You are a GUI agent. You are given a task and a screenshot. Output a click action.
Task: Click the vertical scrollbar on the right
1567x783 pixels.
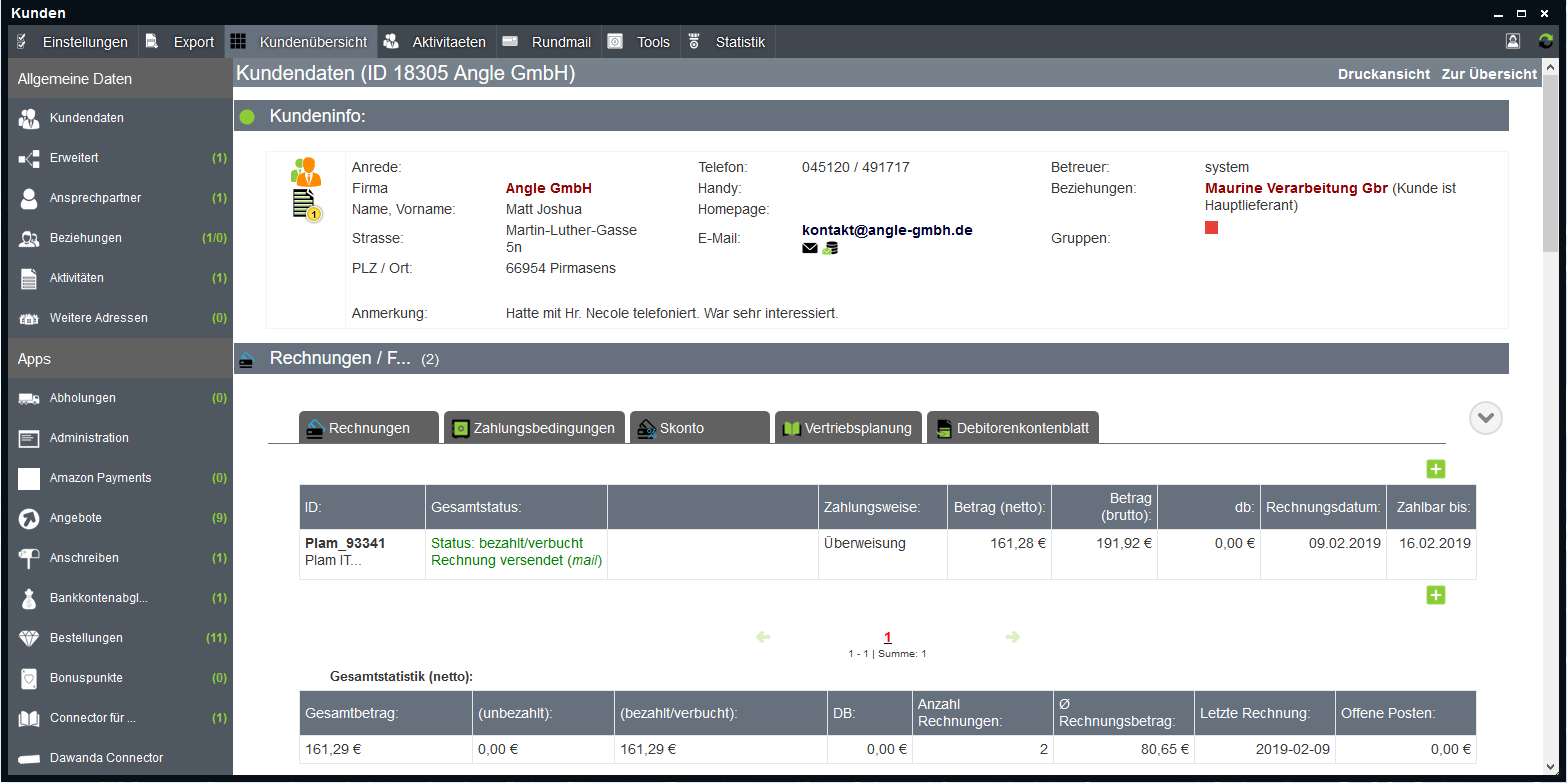coord(1550,165)
